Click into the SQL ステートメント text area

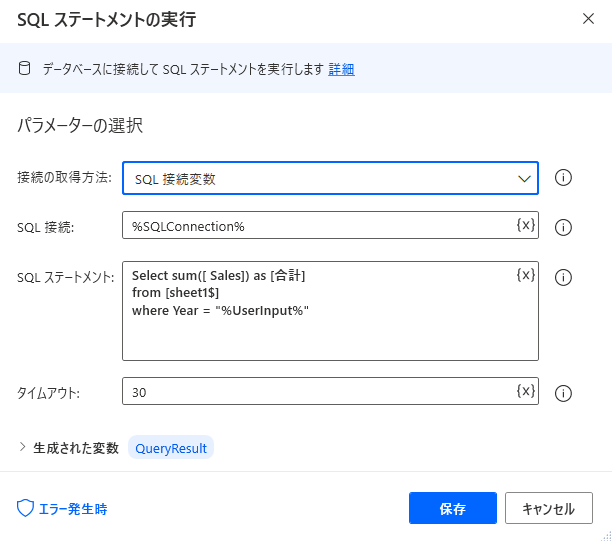click(330, 311)
